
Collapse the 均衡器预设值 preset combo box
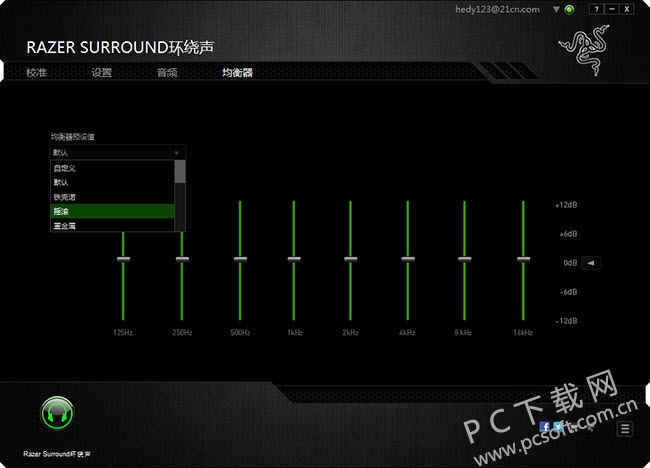[x=118, y=153]
